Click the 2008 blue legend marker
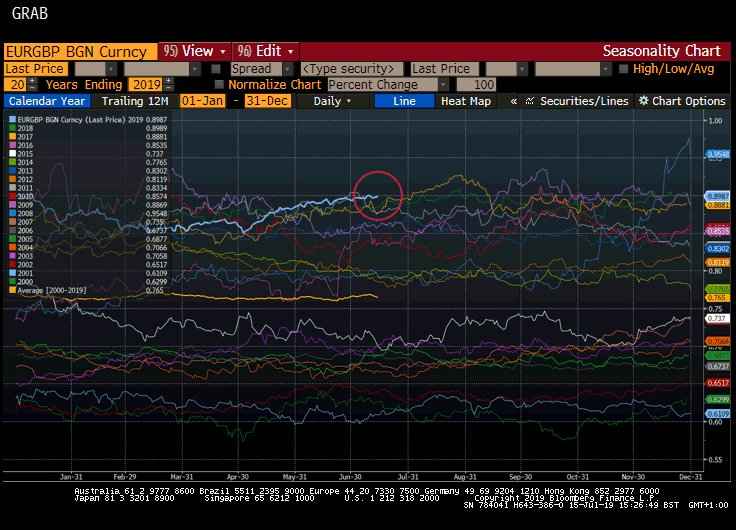The width and height of the screenshot is (736, 530). [x=10, y=213]
